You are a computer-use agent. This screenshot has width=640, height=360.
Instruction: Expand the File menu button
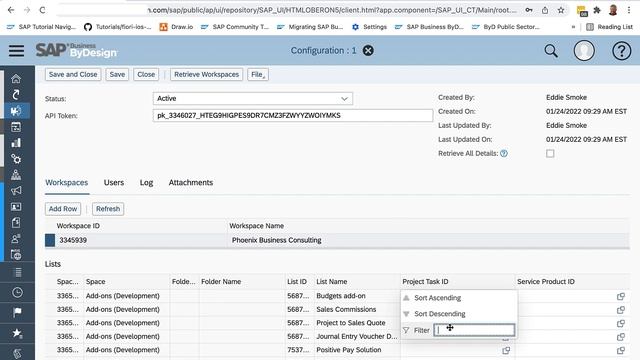point(258,75)
